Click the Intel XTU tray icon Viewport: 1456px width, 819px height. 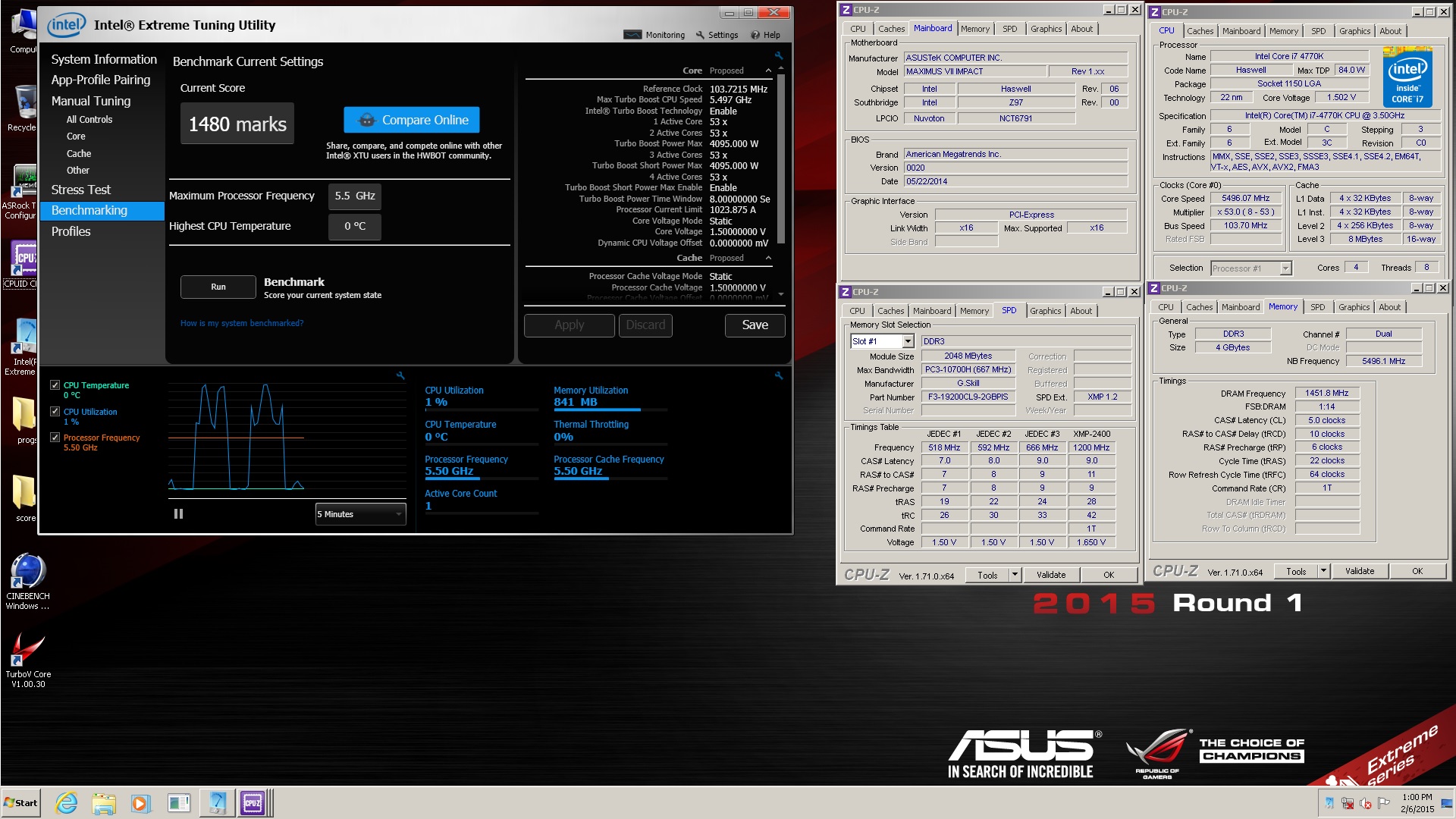pos(1329,802)
